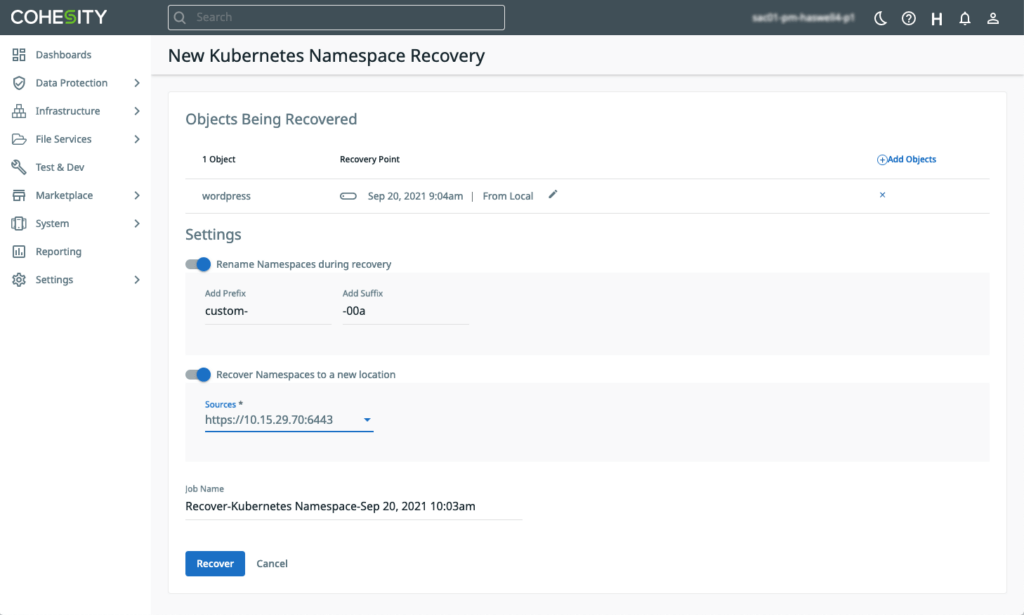Click into the Job Name field
The height and width of the screenshot is (615, 1024).
pyautogui.click(x=352, y=506)
